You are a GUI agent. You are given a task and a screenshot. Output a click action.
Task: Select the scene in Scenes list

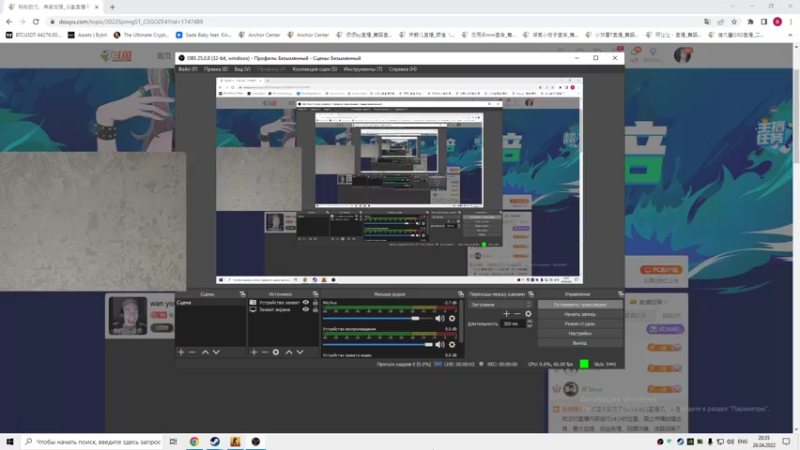(x=211, y=303)
